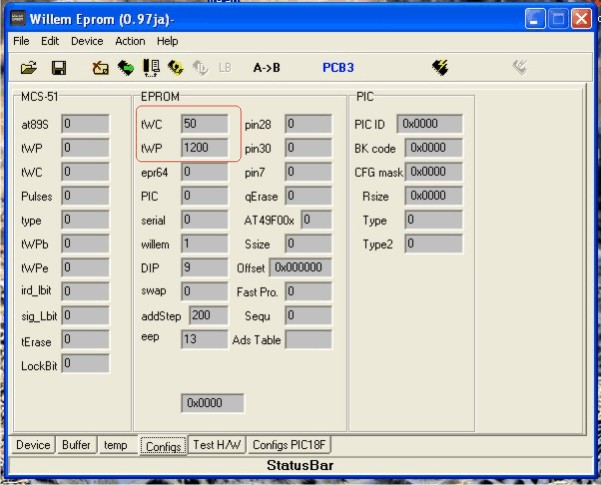This screenshot has height=485, width=601.
Task: Switch to the Test H/W tab
Action: [x=217, y=445]
